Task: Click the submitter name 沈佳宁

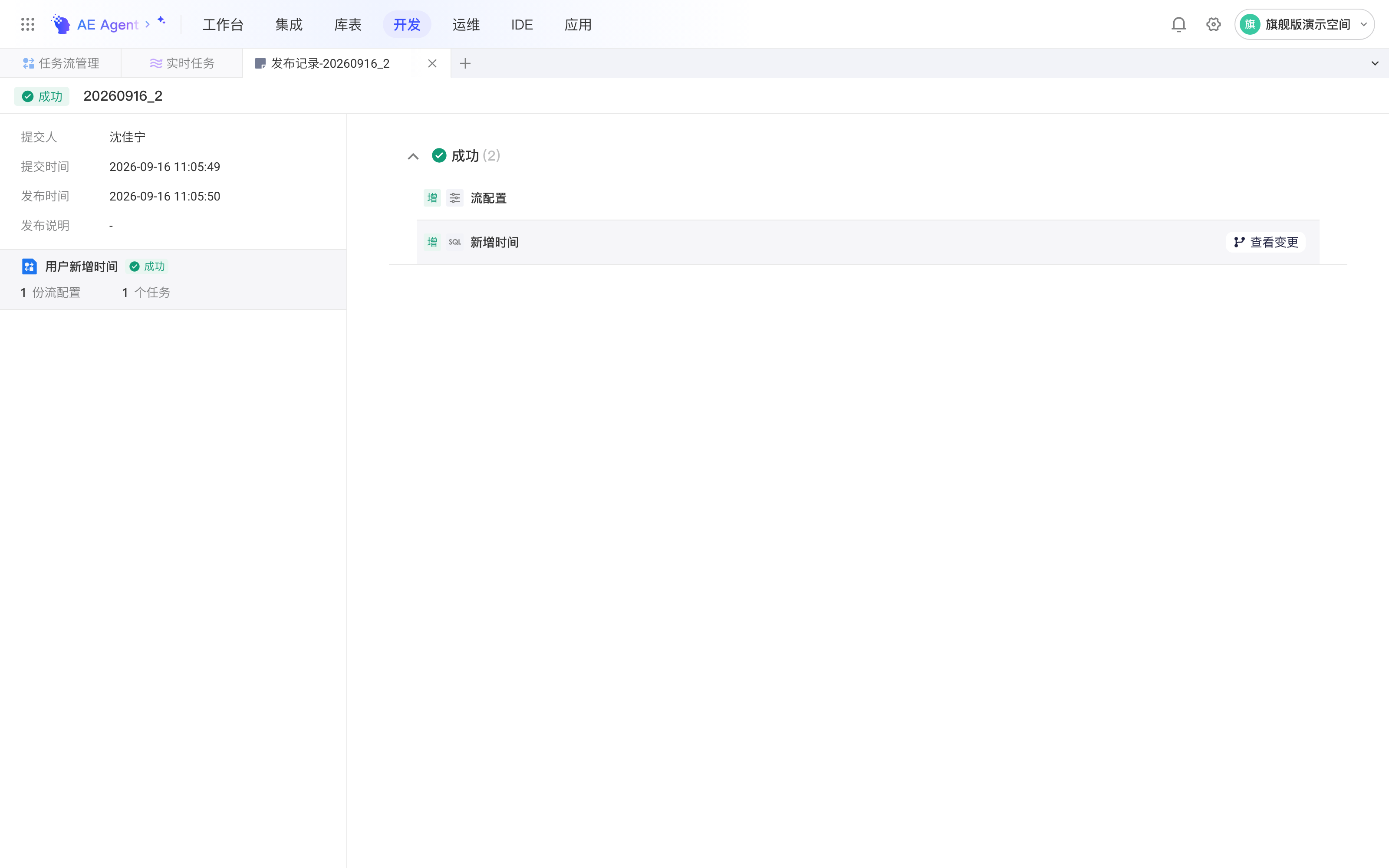Action: click(128, 137)
